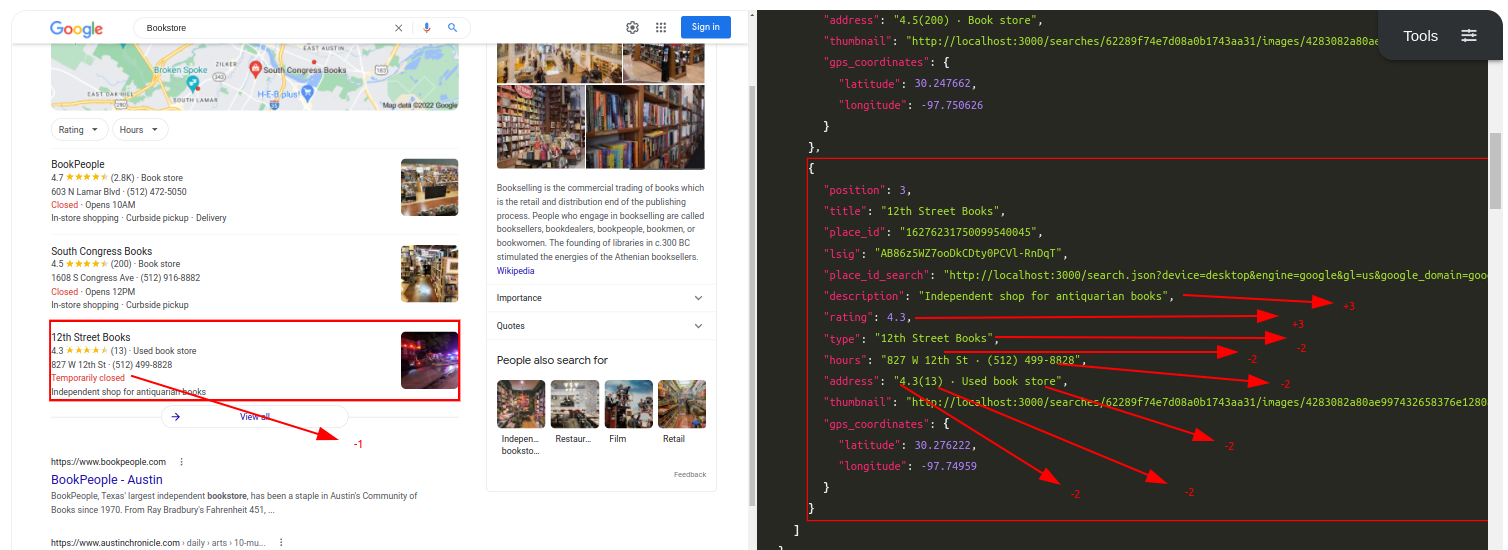Click the JSON "lsig" value line
Screen dimensions: 1508x550
pos(947,254)
